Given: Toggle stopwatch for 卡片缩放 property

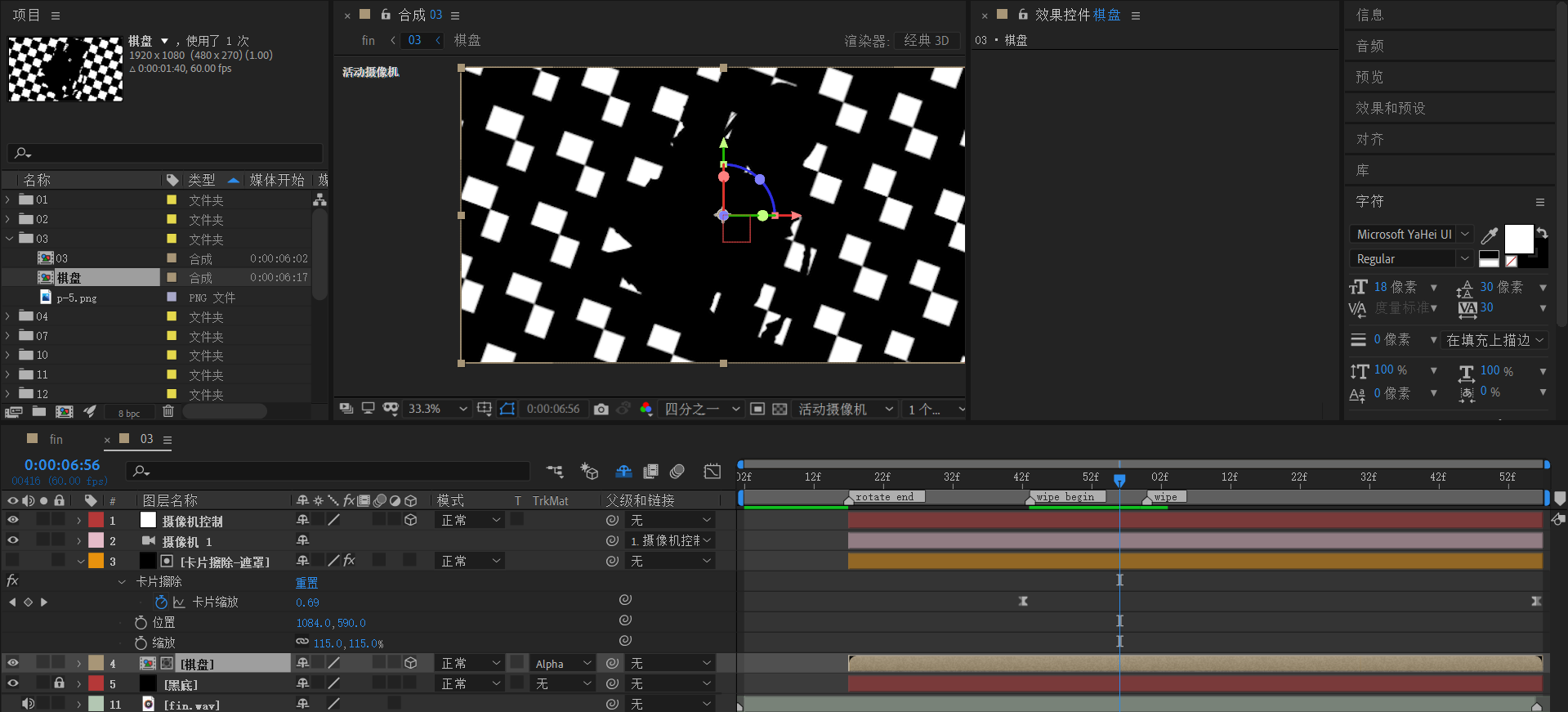Looking at the screenshot, I should [161, 602].
